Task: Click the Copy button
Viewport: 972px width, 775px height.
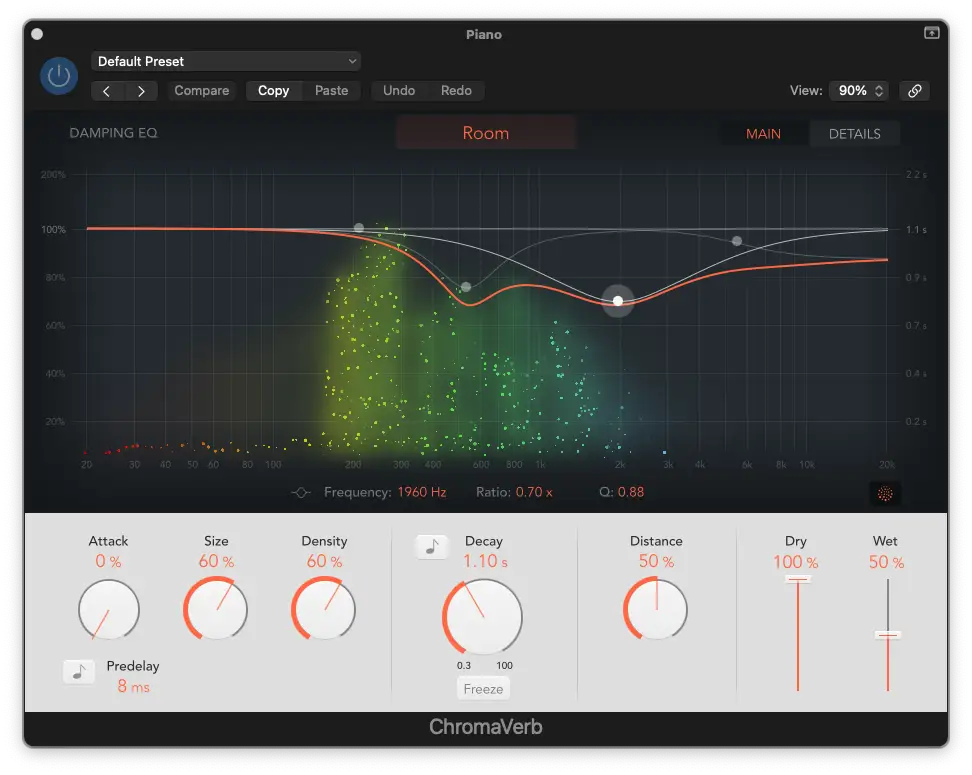Action: coord(273,91)
